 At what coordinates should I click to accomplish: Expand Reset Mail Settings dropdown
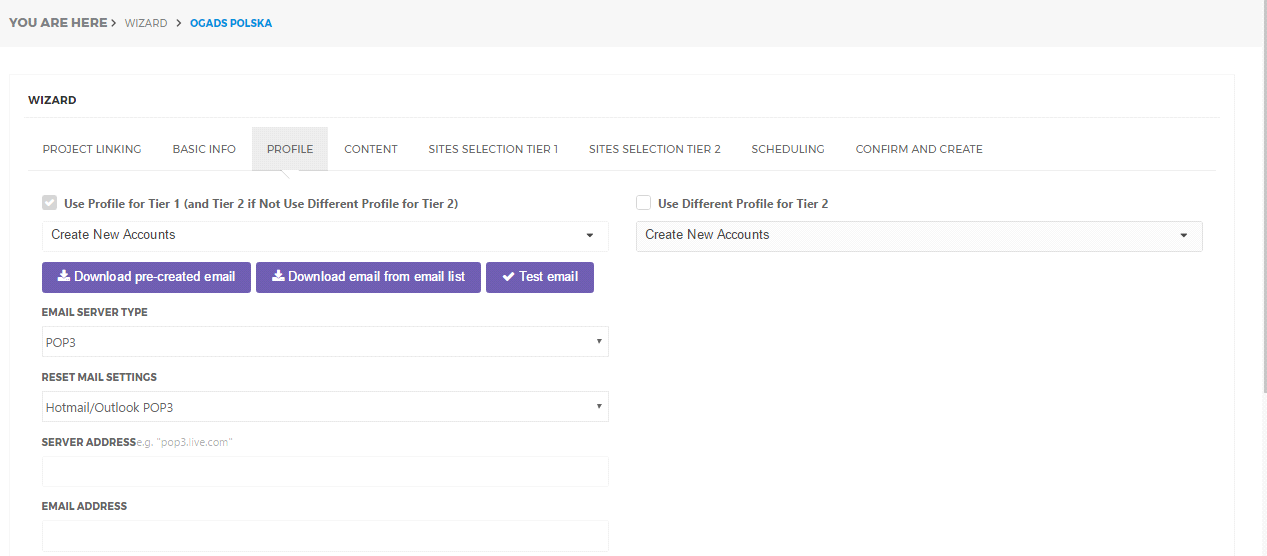coord(325,407)
